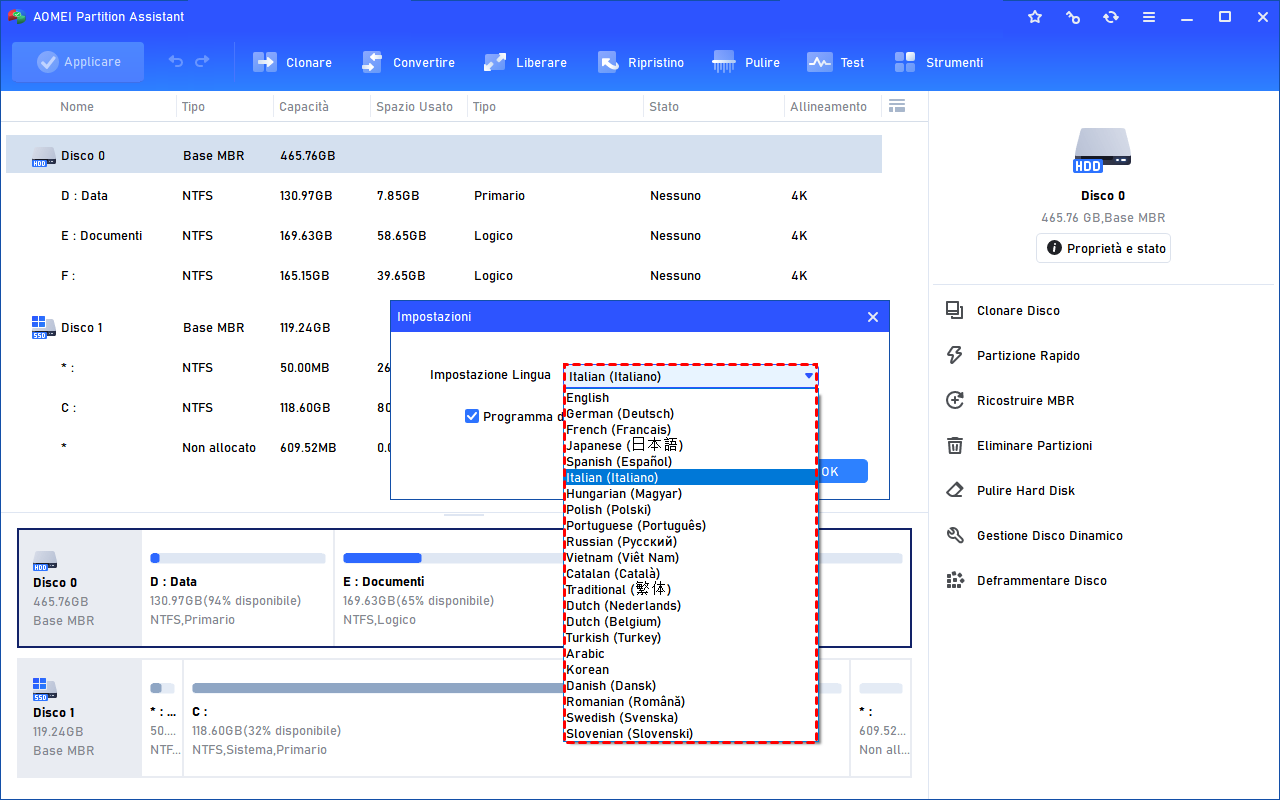Open the Clonare toolbar menu
The width and height of the screenshot is (1280, 800).
click(293, 62)
